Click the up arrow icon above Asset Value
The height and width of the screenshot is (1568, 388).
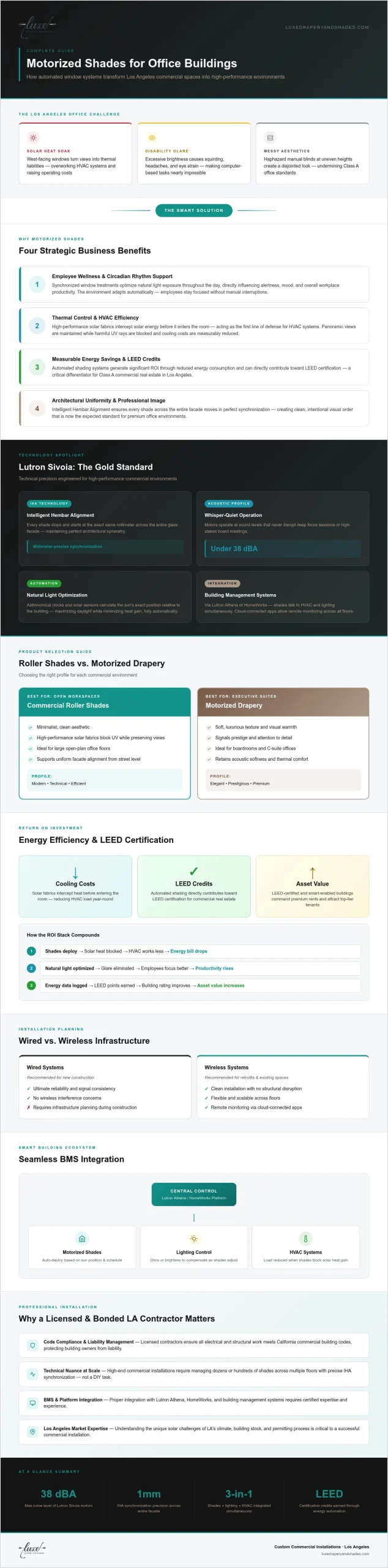point(313,872)
